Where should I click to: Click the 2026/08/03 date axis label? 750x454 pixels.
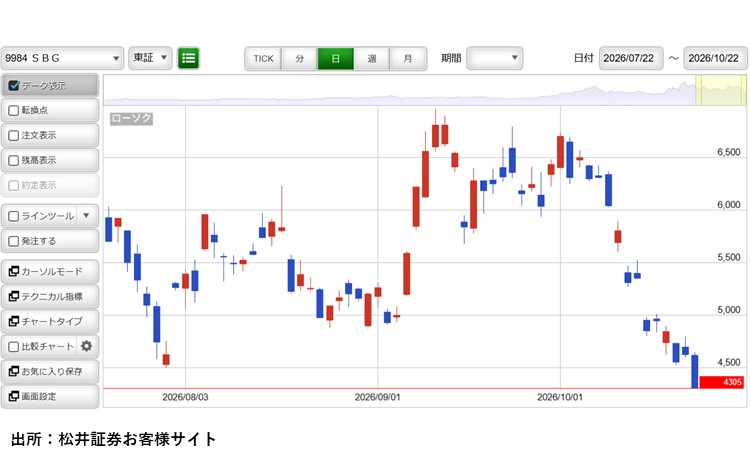pyautogui.click(x=185, y=397)
